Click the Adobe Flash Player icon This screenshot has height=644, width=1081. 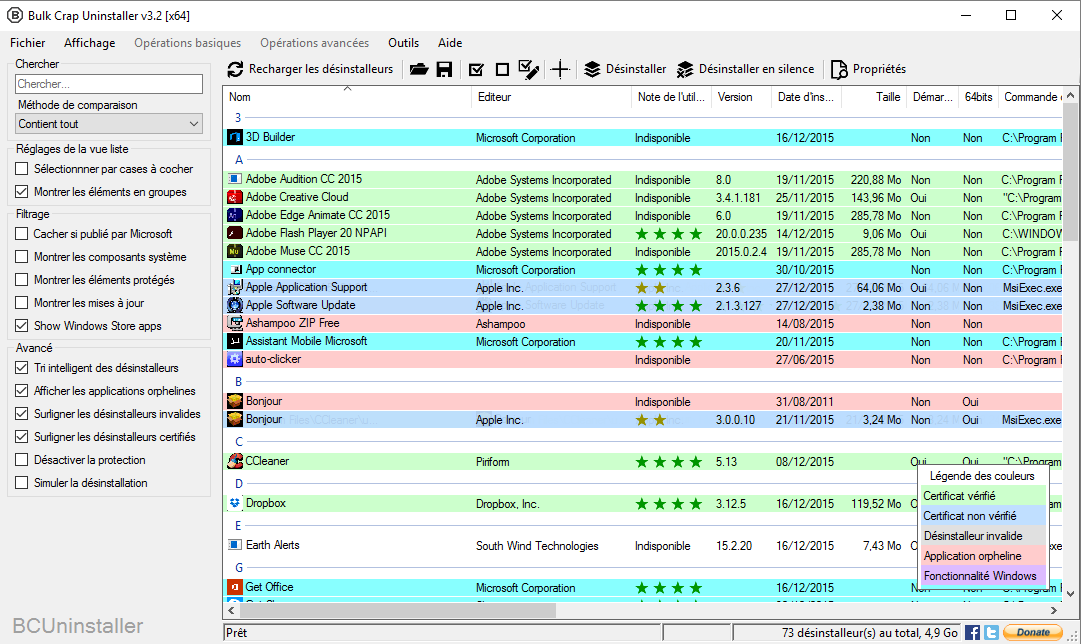(x=235, y=233)
